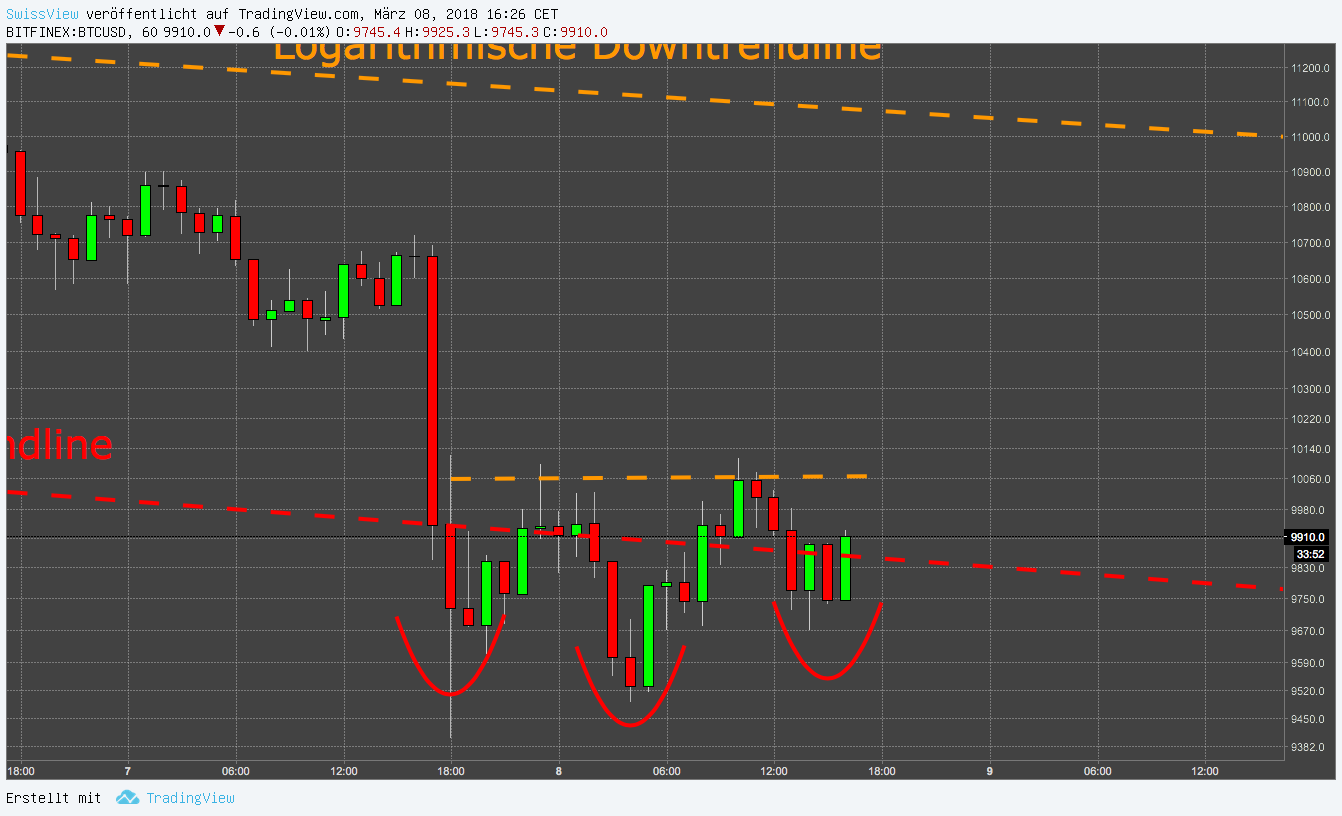Viewport: 1342px width, 816px height.
Task: Click the 9830.0 price axis label
Action: coord(1310,568)
